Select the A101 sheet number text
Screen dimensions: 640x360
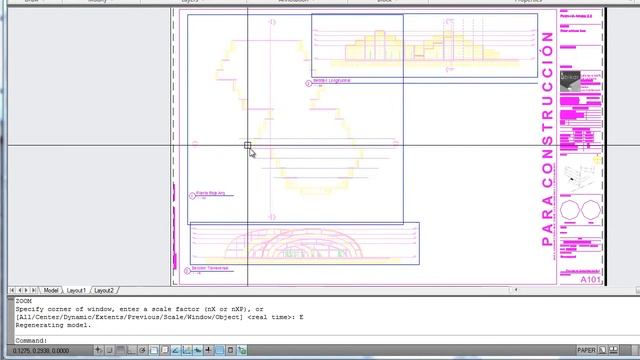(590, 280)
